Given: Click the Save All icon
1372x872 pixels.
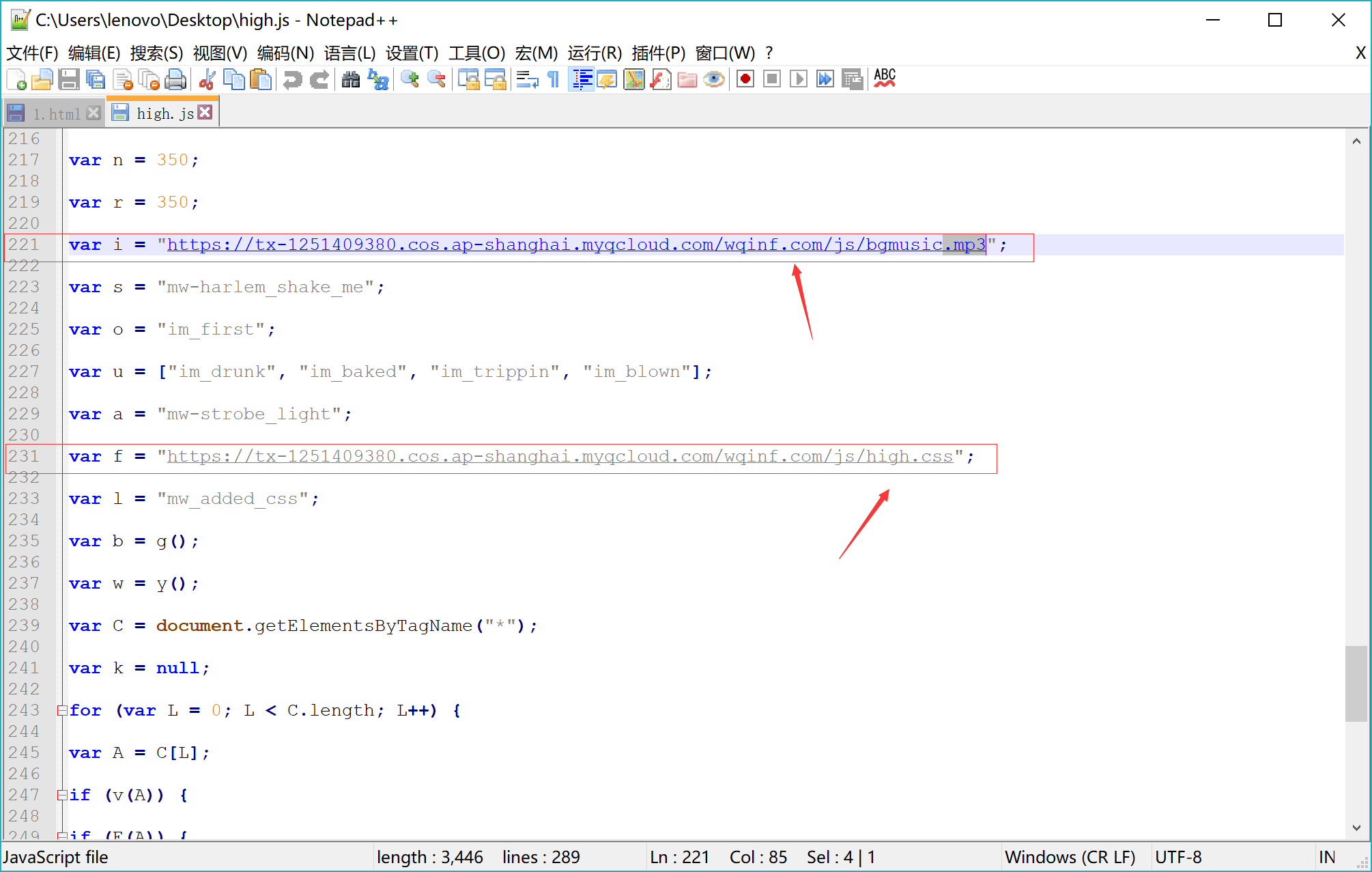Looking at the screenshot, I should (x=96, y=80).
